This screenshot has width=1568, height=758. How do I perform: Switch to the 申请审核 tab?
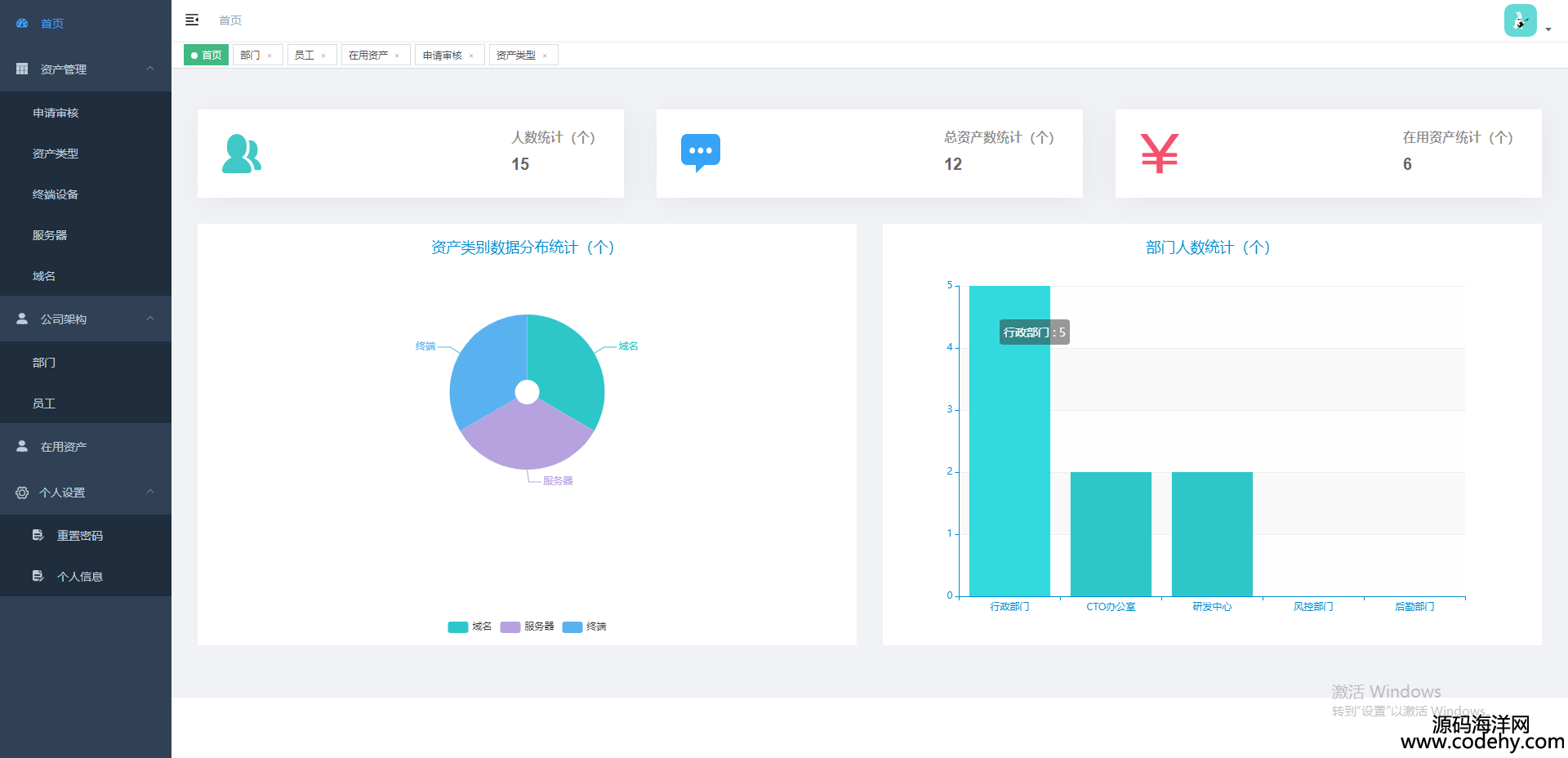pos(443,56)
